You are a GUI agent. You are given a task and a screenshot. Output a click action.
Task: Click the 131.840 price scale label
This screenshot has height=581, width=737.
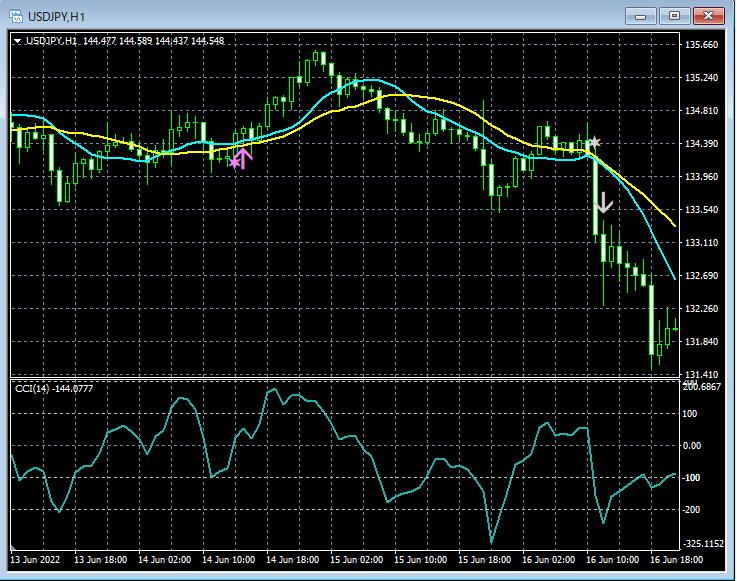[701, 342]
